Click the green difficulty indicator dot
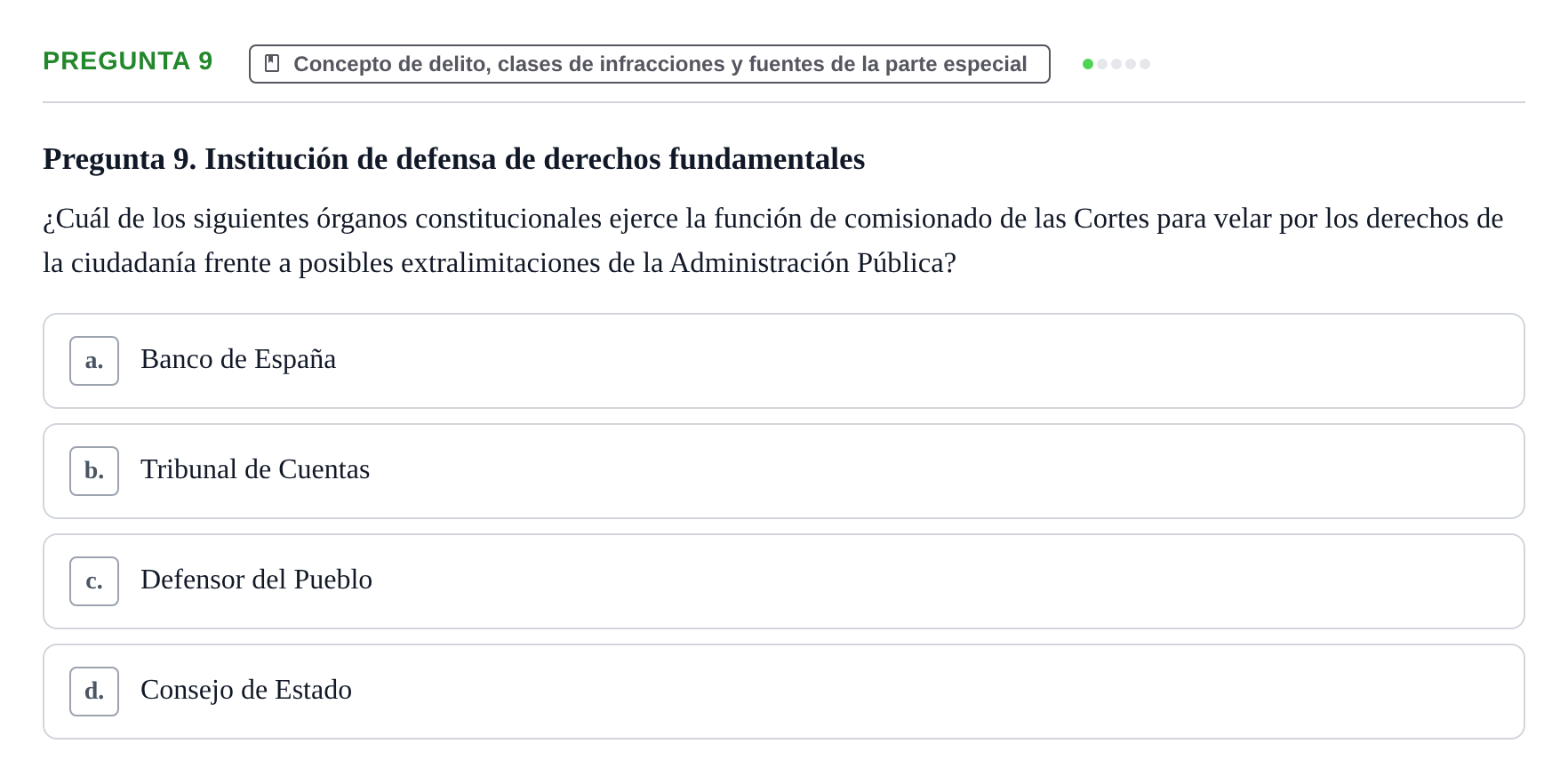The width and height of the screenshot is (1568, 784). pyautogui.click(x=1088, y=64)
